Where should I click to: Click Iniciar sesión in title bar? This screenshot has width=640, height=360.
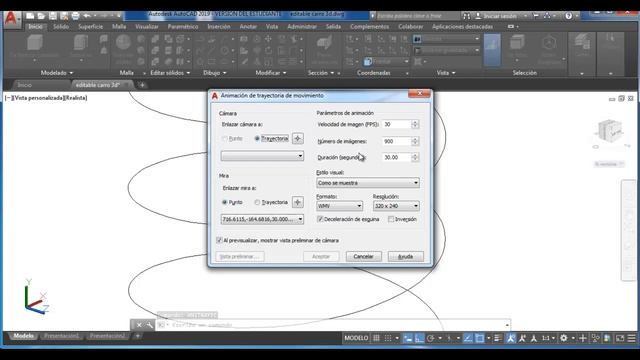(500, 16)
